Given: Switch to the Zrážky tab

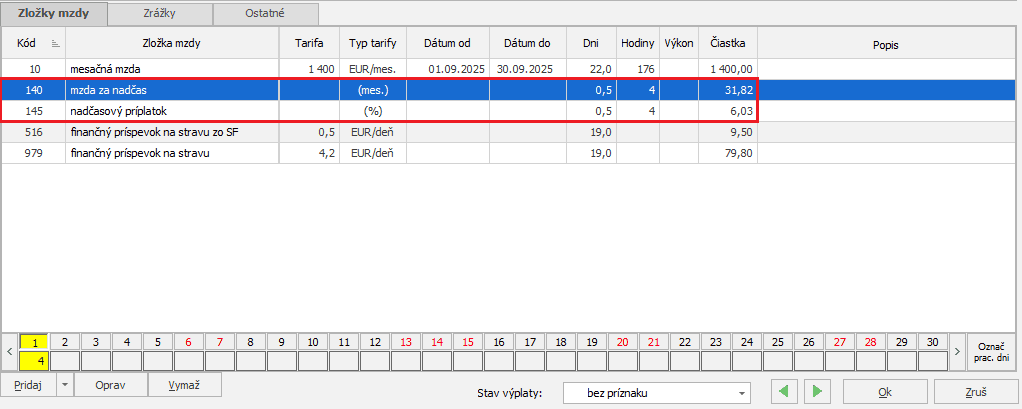Looking at the screenshot, I should (160, 13).
